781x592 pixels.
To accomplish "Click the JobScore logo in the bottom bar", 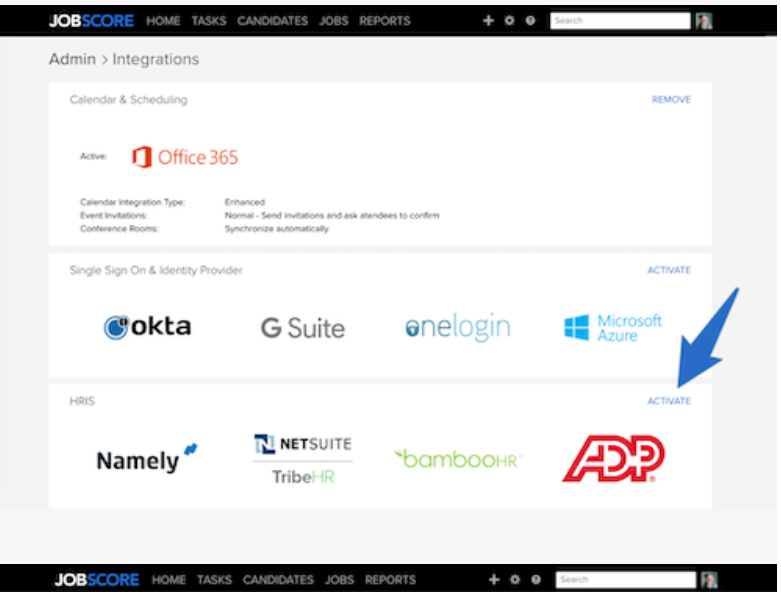I will coord(97,580).
